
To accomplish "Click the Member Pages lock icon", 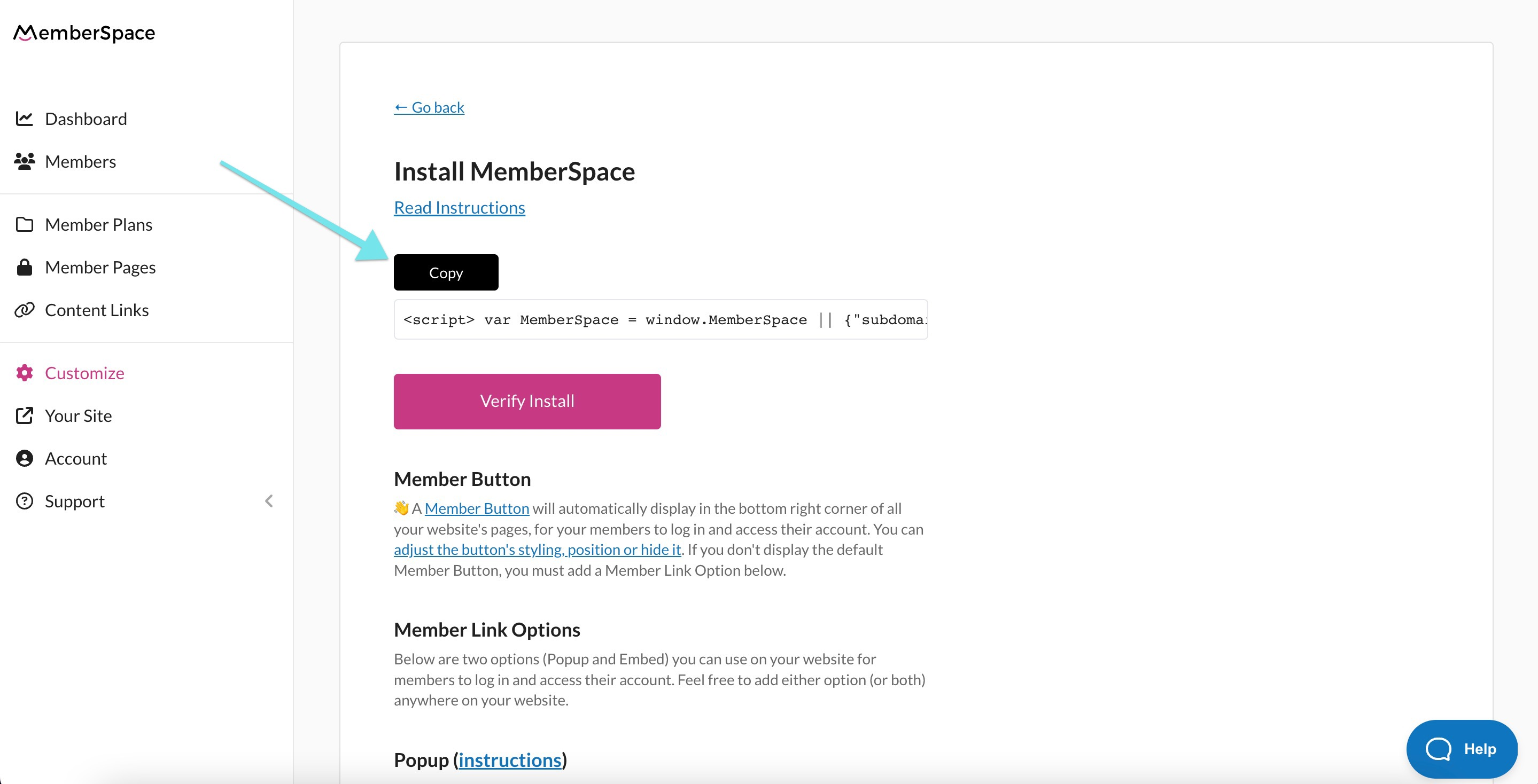I will [x=25, y=266].
